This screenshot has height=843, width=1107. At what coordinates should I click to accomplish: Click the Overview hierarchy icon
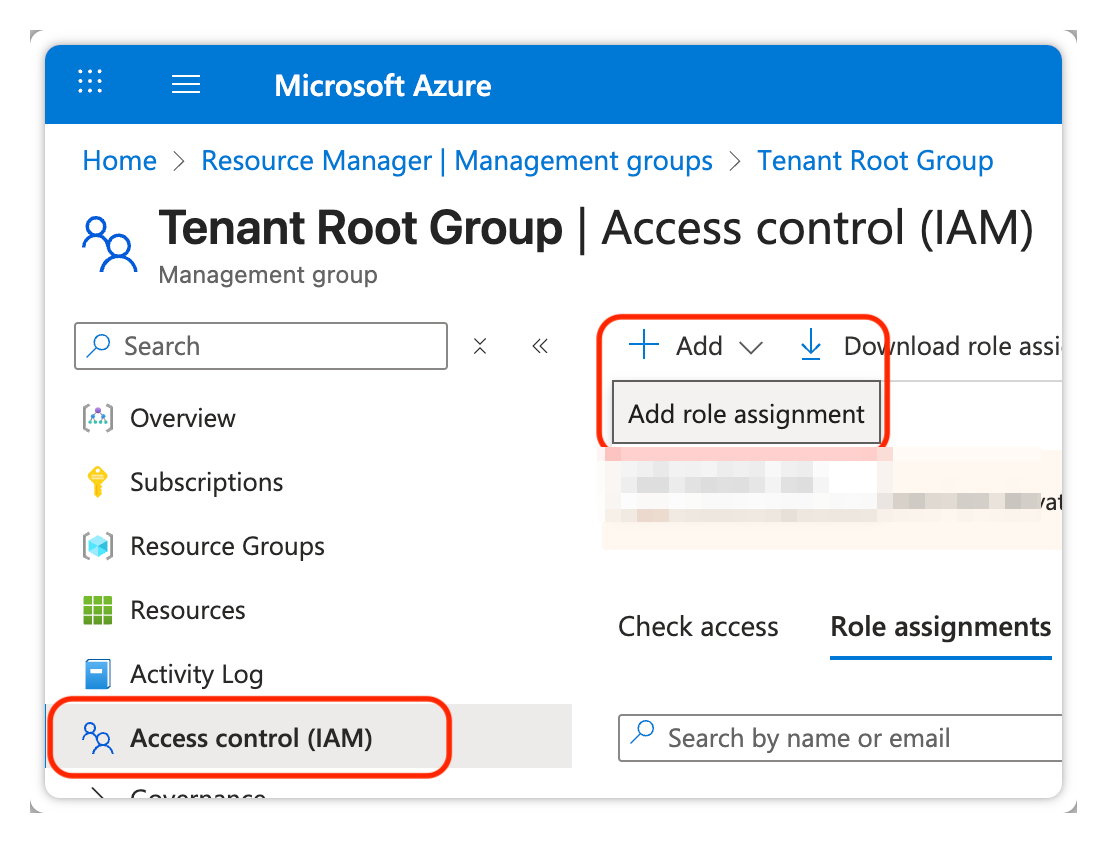click(98, 418)
